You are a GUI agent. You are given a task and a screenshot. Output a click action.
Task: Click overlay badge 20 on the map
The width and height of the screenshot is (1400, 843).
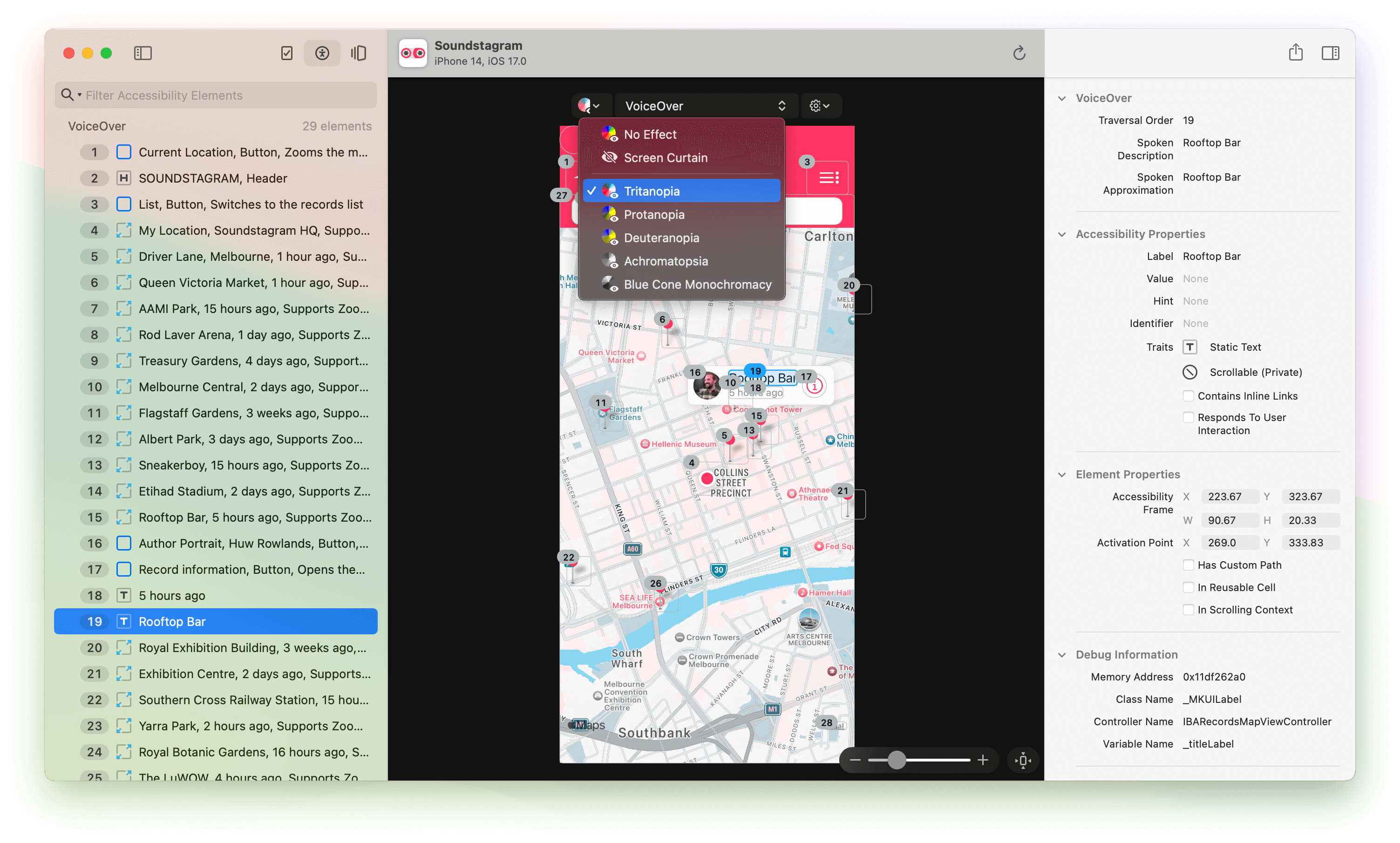849,285
